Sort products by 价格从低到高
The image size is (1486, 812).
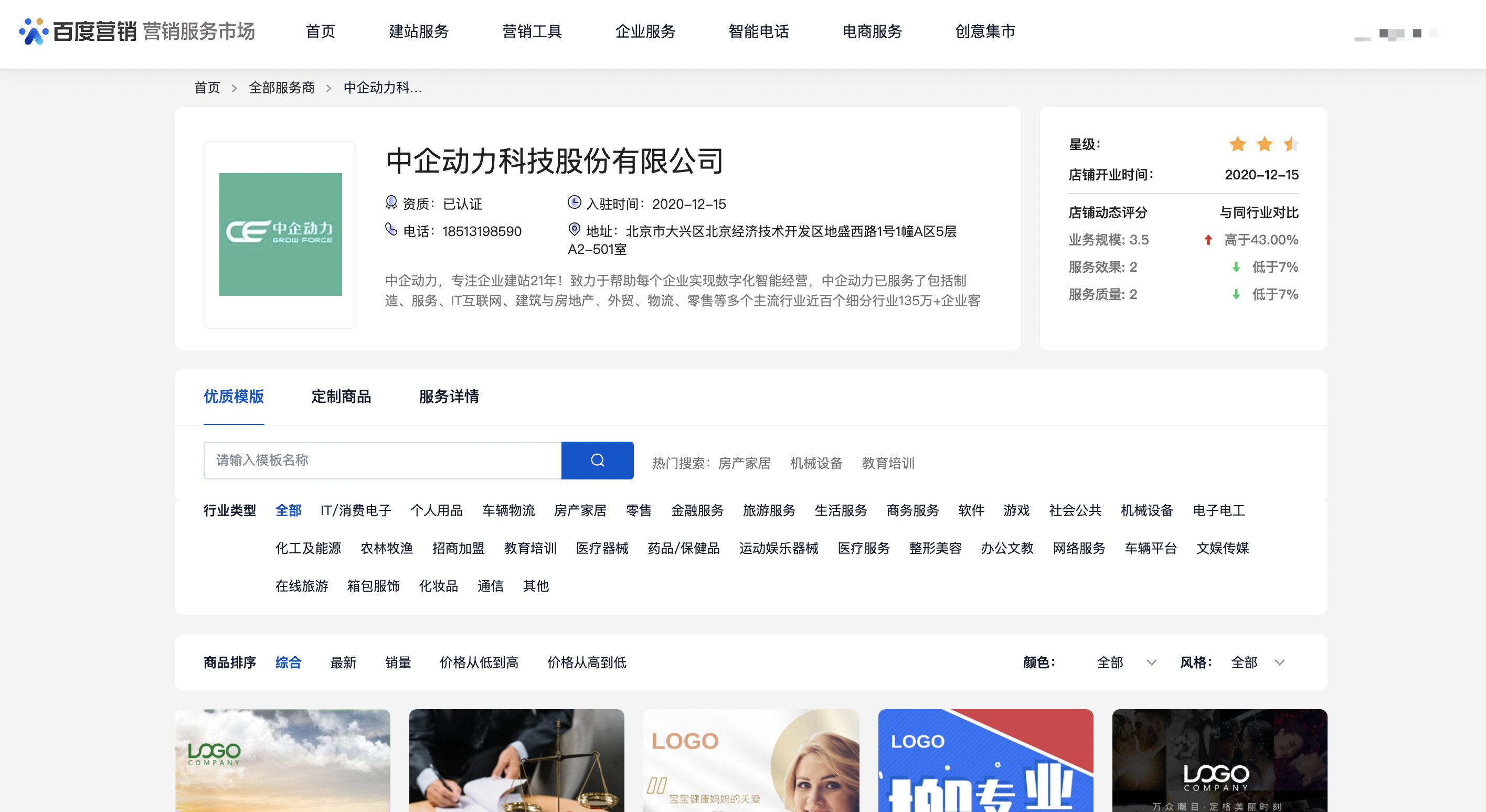pos(479,662)
